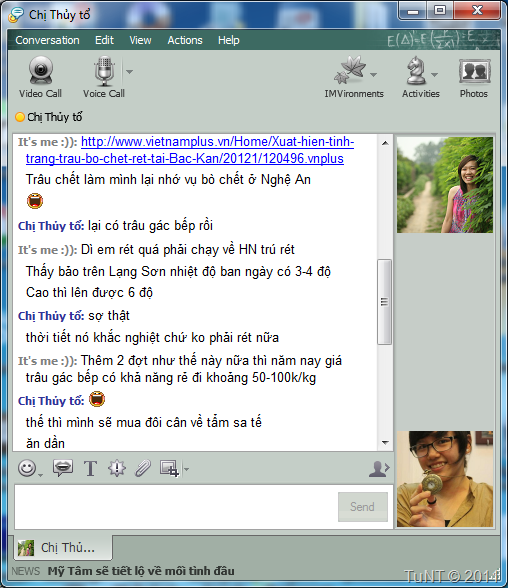Start a Video Call with the webcam icon
This screenshot has width=508, height=588.
pyautogui.click(x=40, y=70)
